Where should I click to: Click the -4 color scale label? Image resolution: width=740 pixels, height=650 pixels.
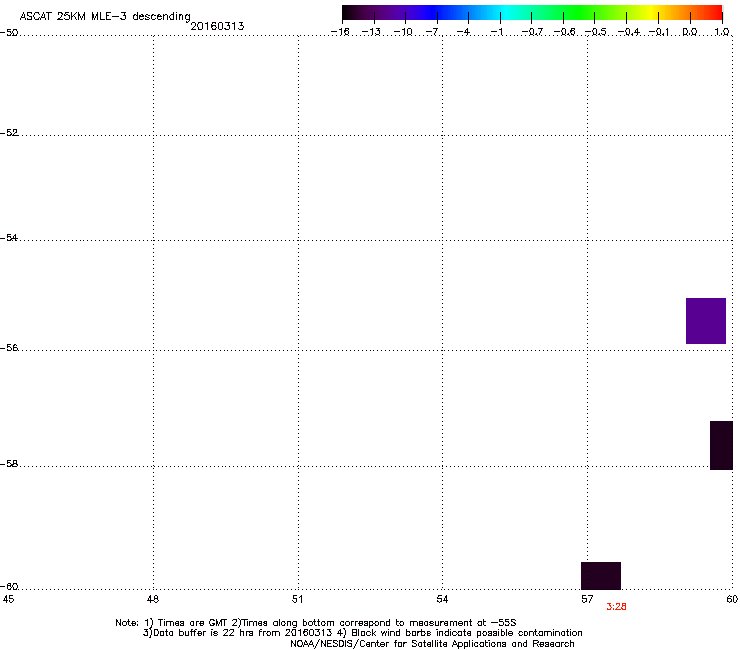pyautogui.click(x=463, y=32)
